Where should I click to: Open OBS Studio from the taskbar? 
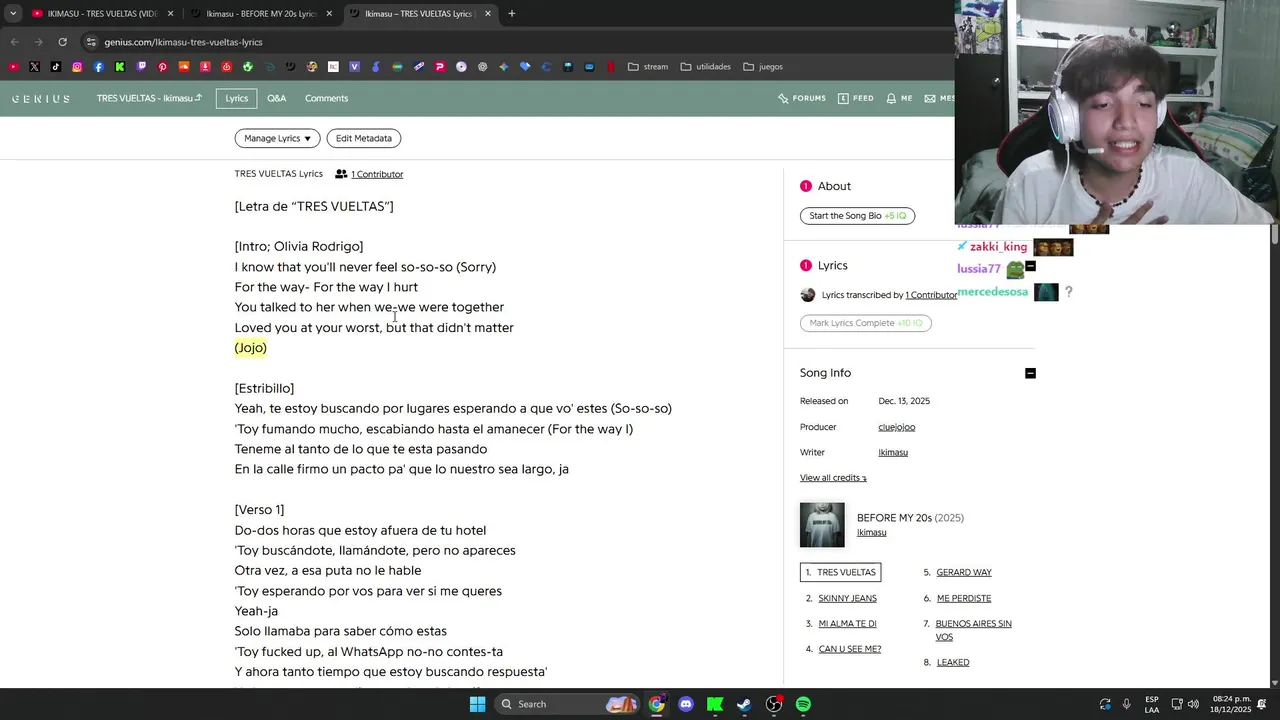(x=774, y=704)
